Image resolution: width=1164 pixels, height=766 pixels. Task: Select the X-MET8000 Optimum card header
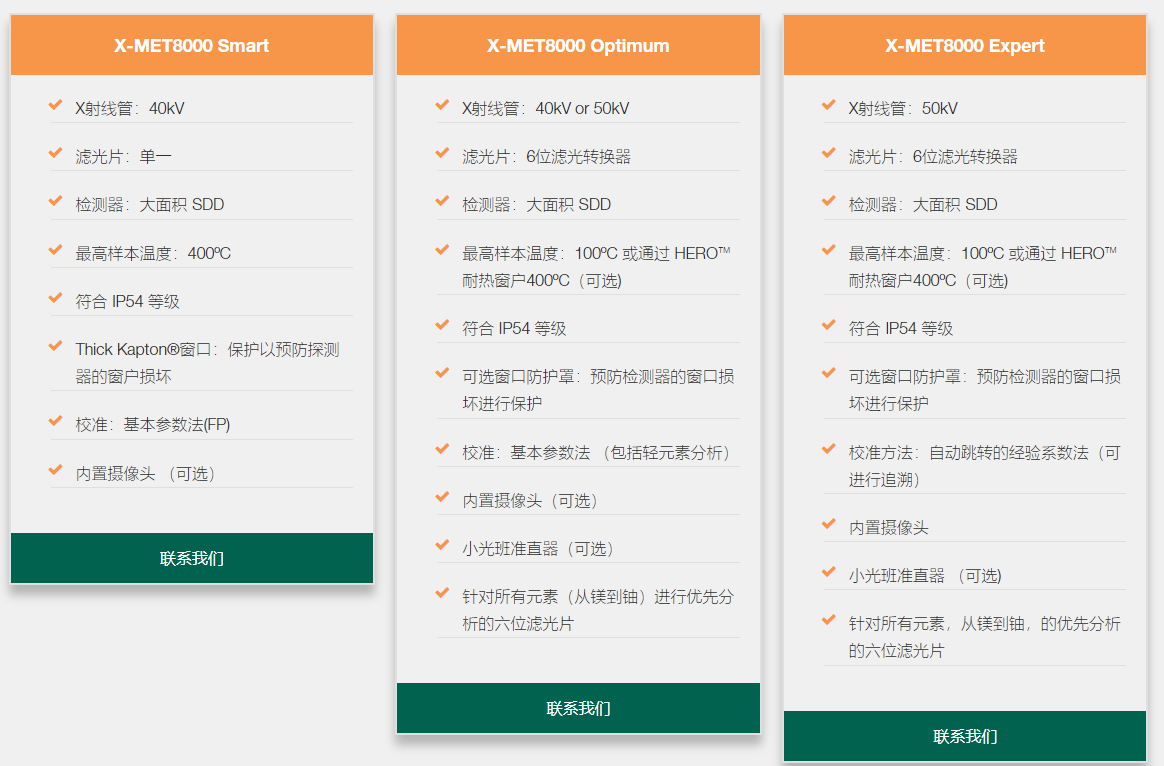(x=578, y=45)
